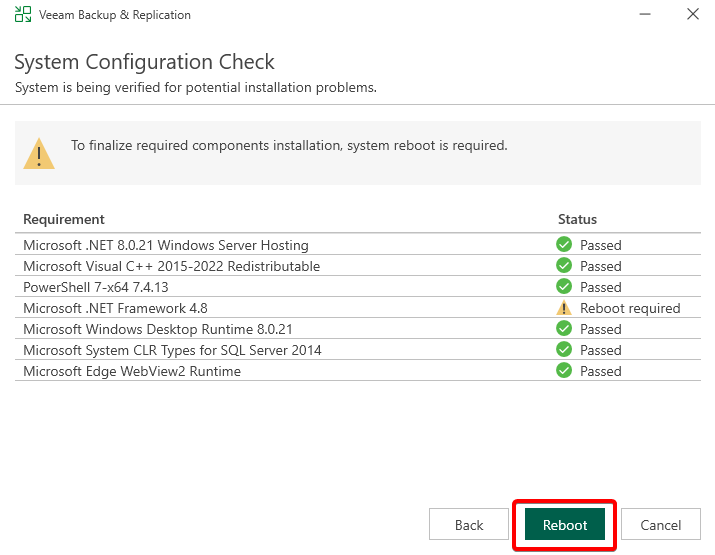Click green check icon for Edge WebView2 Runtime

tap(564, 371)
